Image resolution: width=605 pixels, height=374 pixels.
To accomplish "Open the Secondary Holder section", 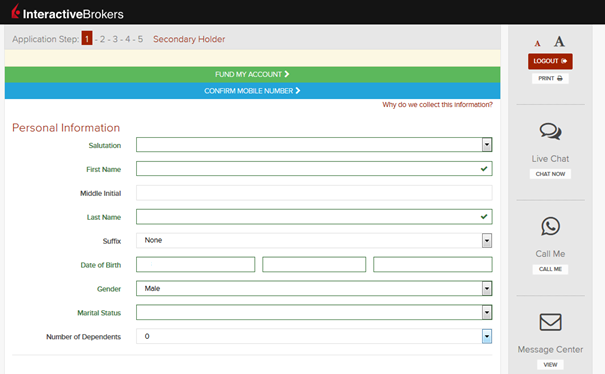I will tap(189, 39).
